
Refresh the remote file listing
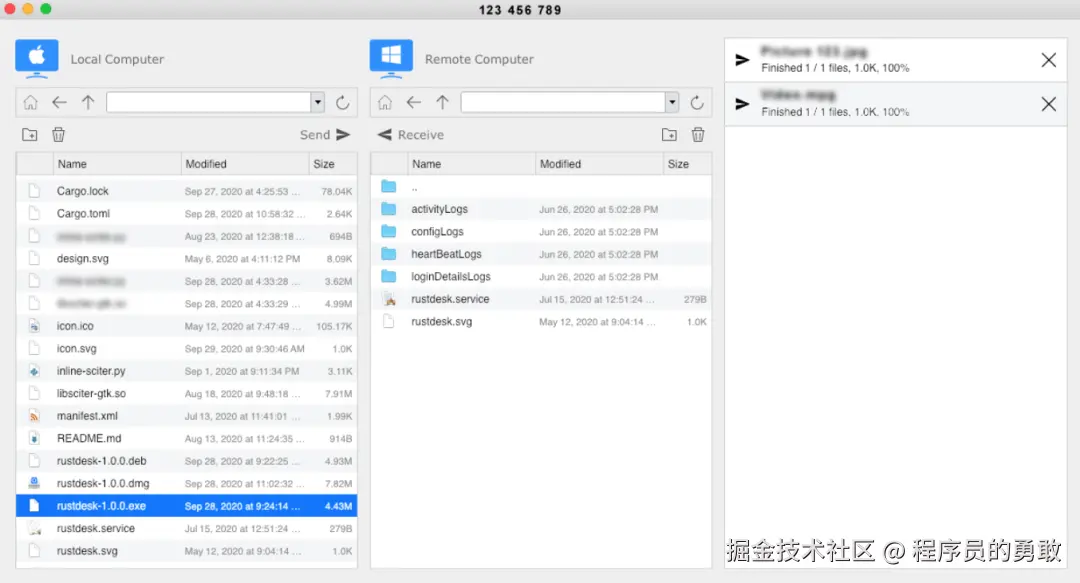[695, 102]
